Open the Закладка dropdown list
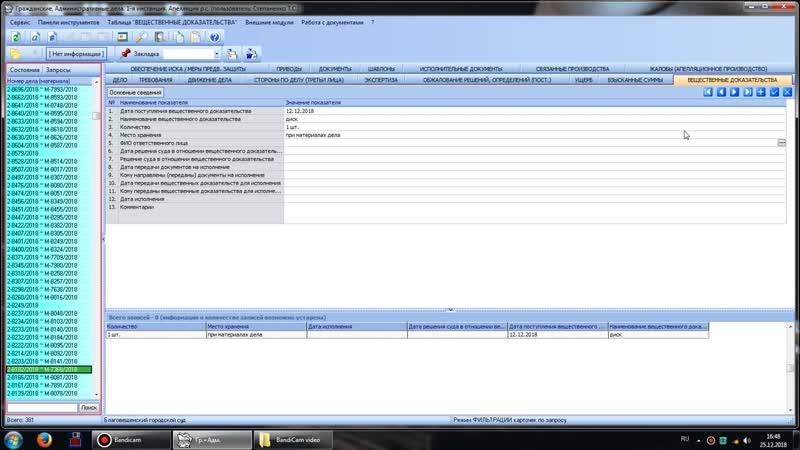This screenshot has width=800, height=450. pyautogui.click(x=216, y=54)
